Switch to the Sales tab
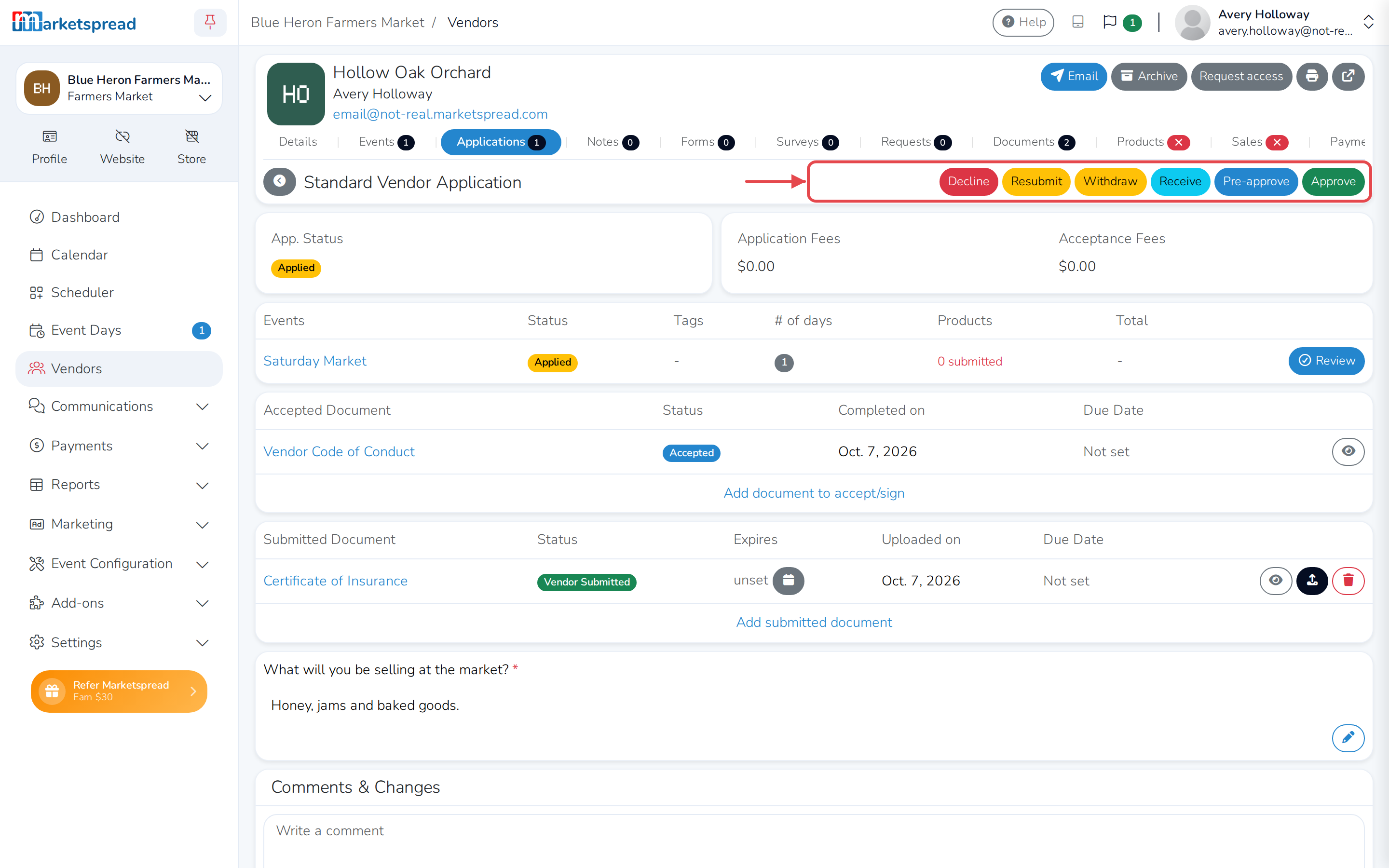This screenshot has width=1389, height=868. (1260, 142)
